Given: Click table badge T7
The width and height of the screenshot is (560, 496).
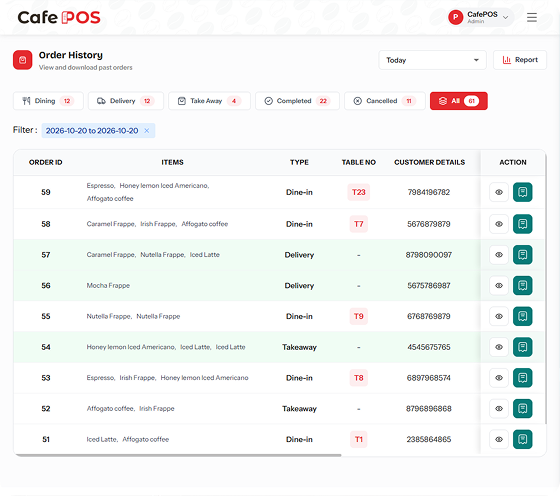Looking at the screenshot, I should coord(359,224).
